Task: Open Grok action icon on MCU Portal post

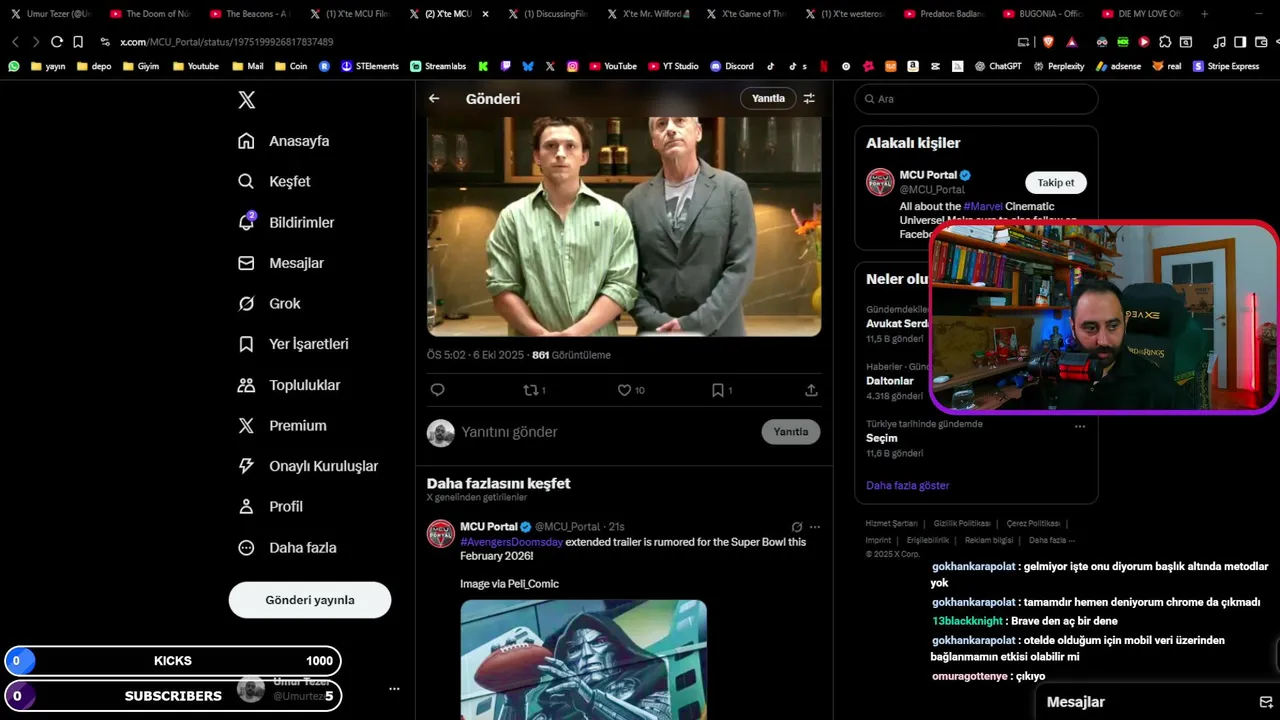Action: [x=796, y=527]
